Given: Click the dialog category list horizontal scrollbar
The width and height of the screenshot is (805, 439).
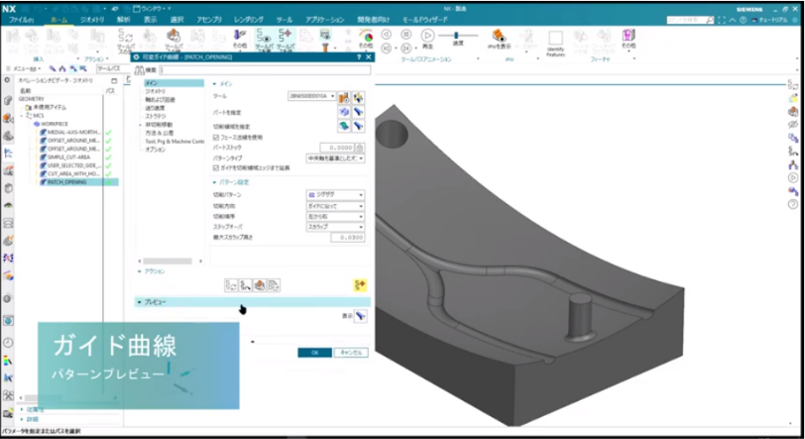Looking at the screenshot, I should (x=167, y=261).
